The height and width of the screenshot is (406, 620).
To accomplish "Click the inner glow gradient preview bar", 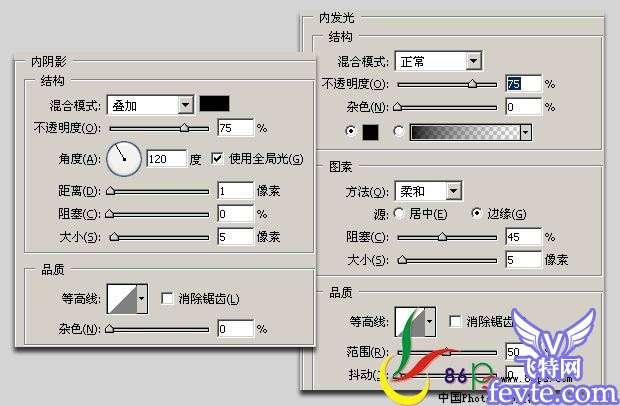I will [465, 132].
